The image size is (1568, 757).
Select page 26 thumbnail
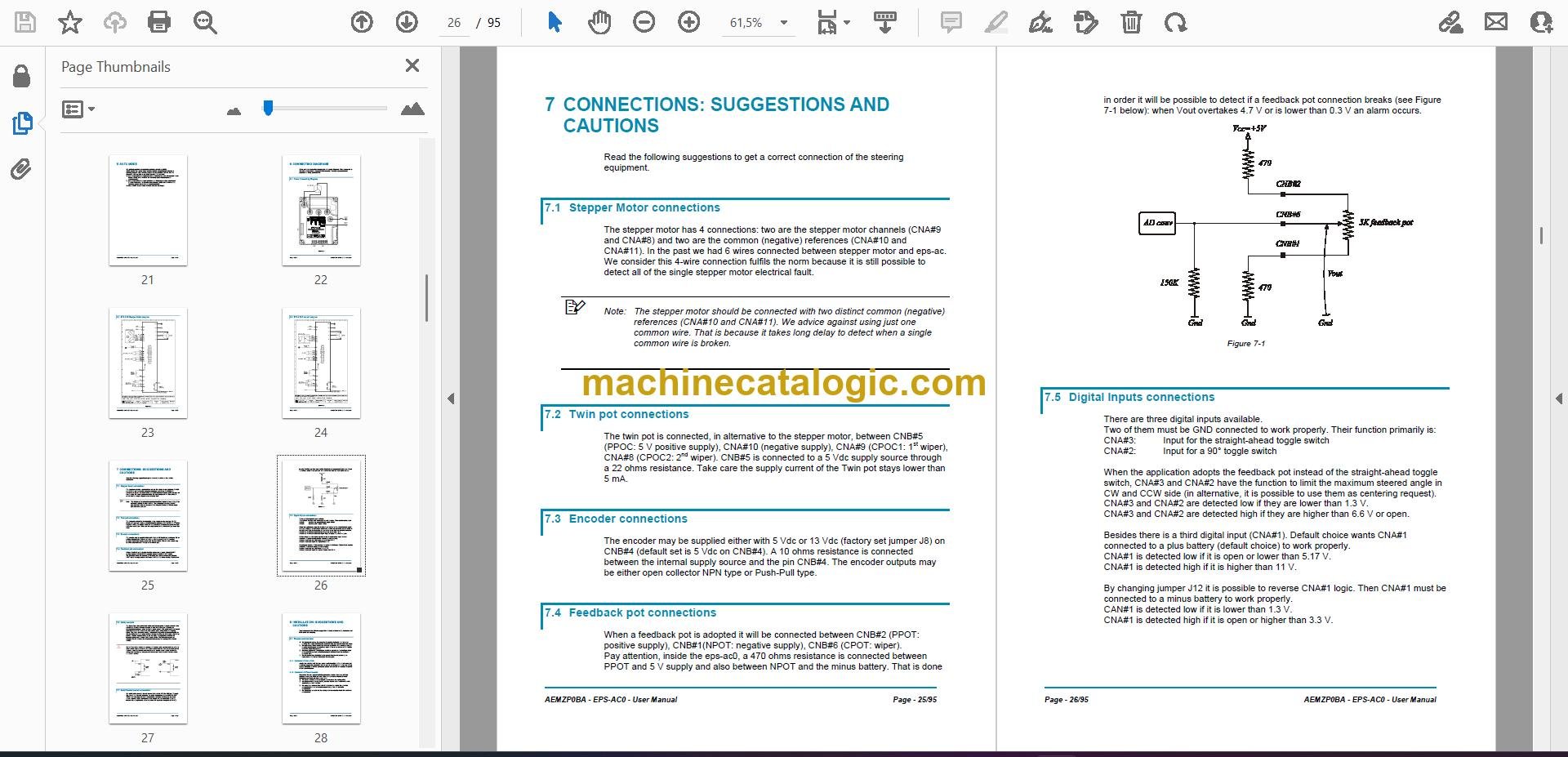(x=321, y=516)
